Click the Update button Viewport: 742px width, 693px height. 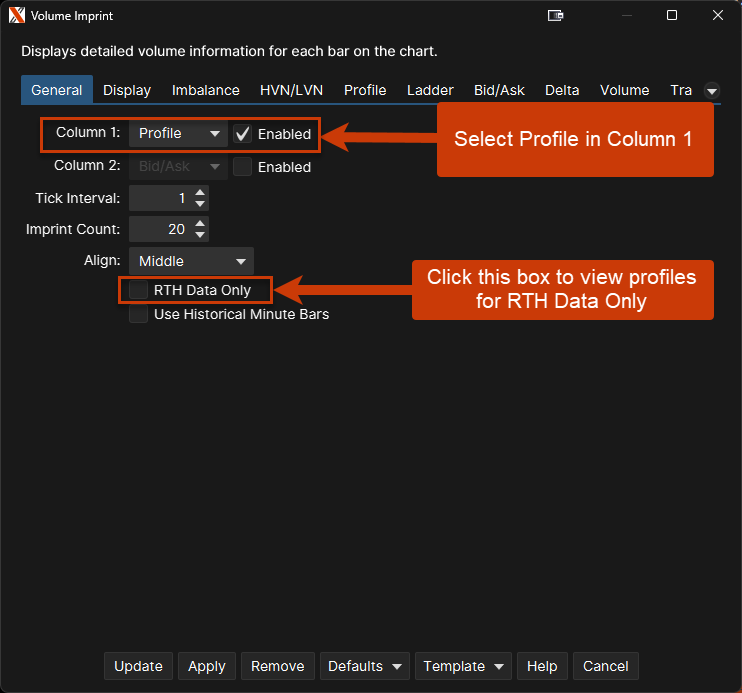tap(138, 666)
